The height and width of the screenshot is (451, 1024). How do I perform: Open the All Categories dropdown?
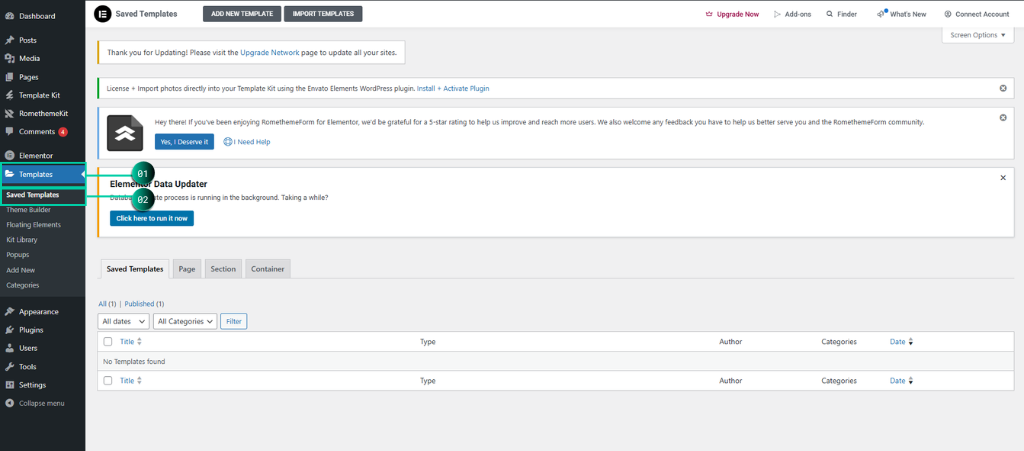[185, 321]
